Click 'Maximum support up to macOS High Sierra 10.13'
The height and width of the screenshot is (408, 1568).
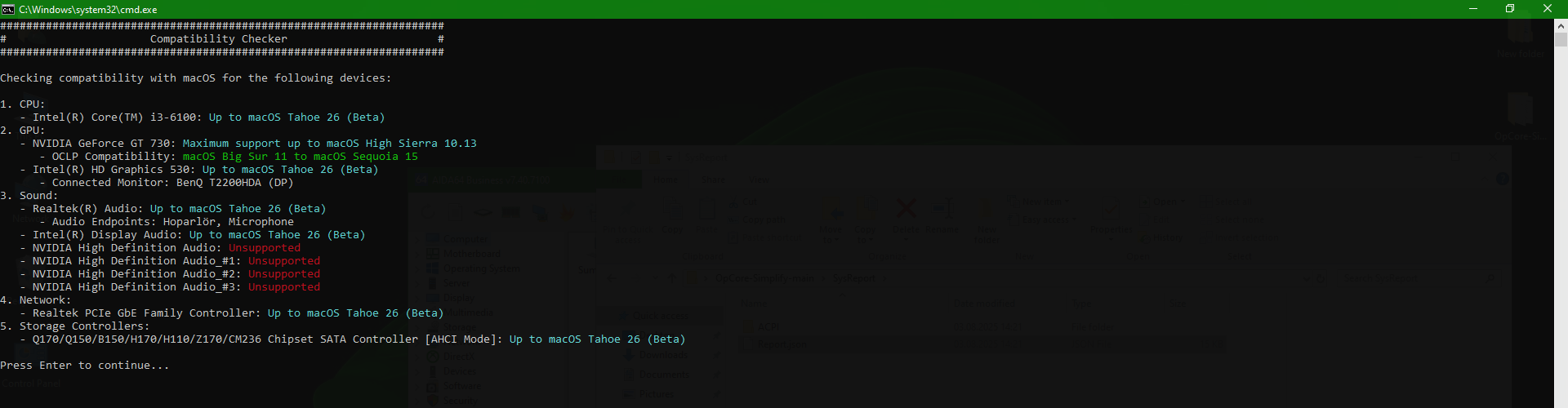(330, 143)
